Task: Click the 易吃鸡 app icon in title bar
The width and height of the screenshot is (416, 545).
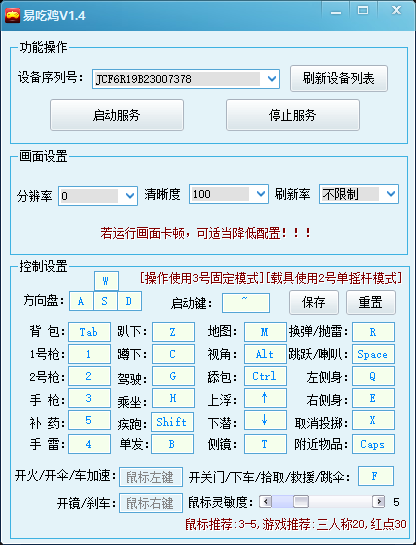Action: (12, 16)
